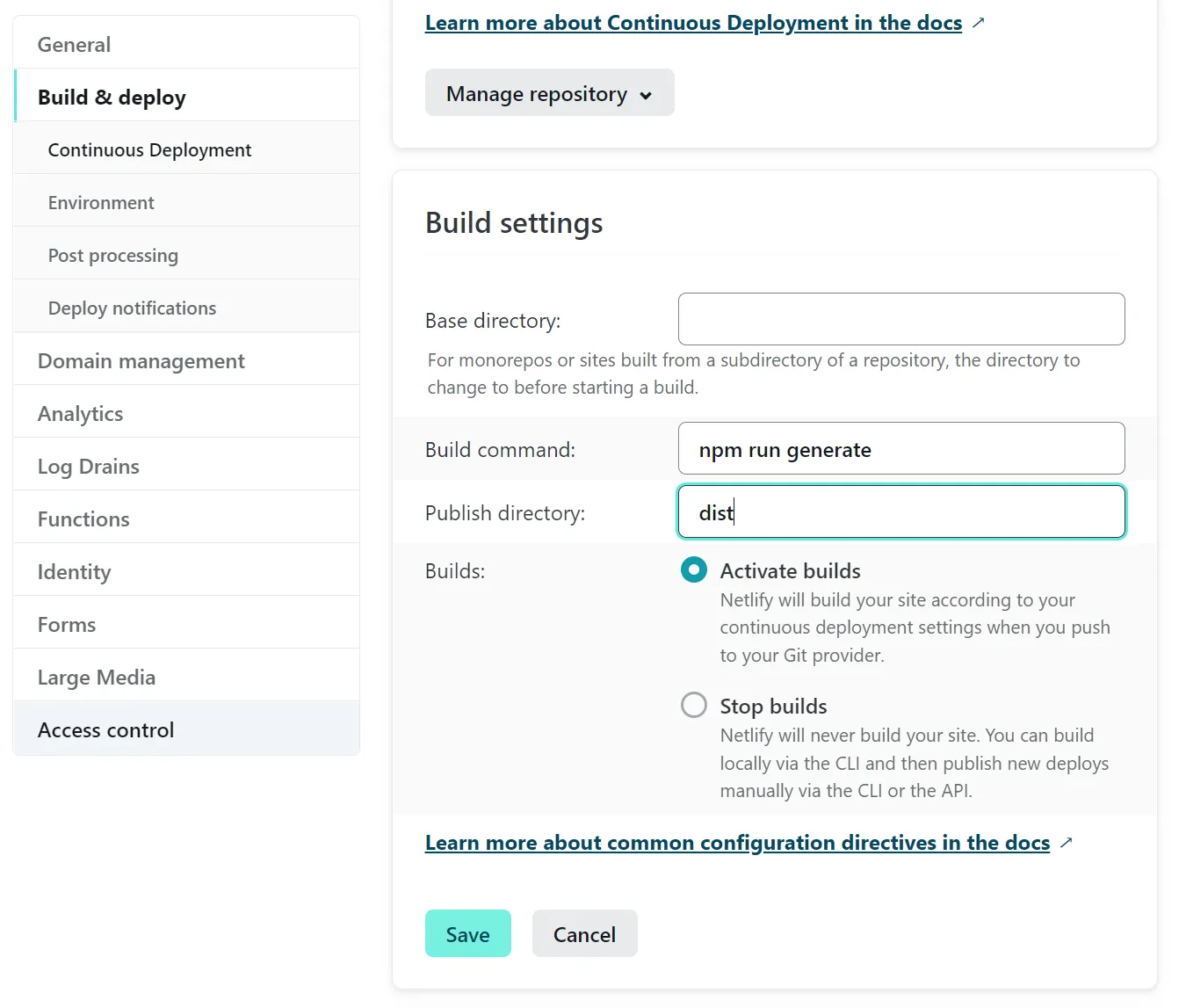Screen dimensions: 1186x1008
Task: Select the Activate builds radio button
Action: click(694, 569)
